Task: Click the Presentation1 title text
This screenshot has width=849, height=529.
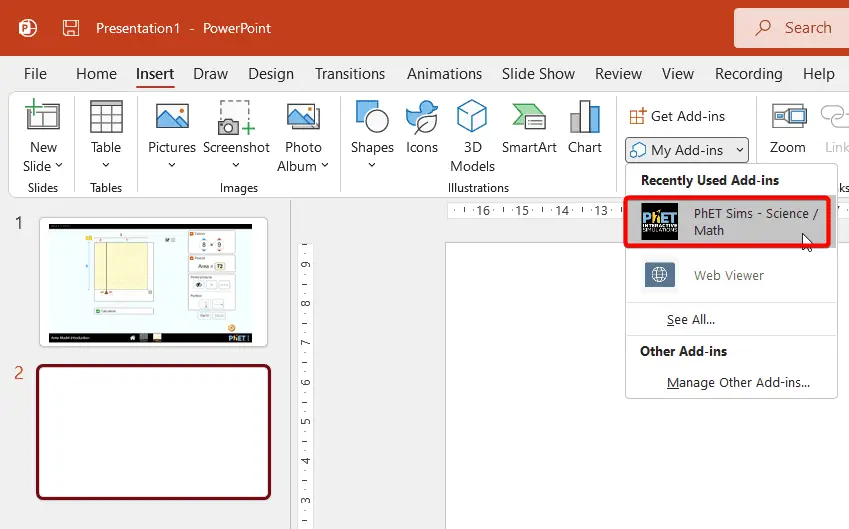Action: (138, 28)
